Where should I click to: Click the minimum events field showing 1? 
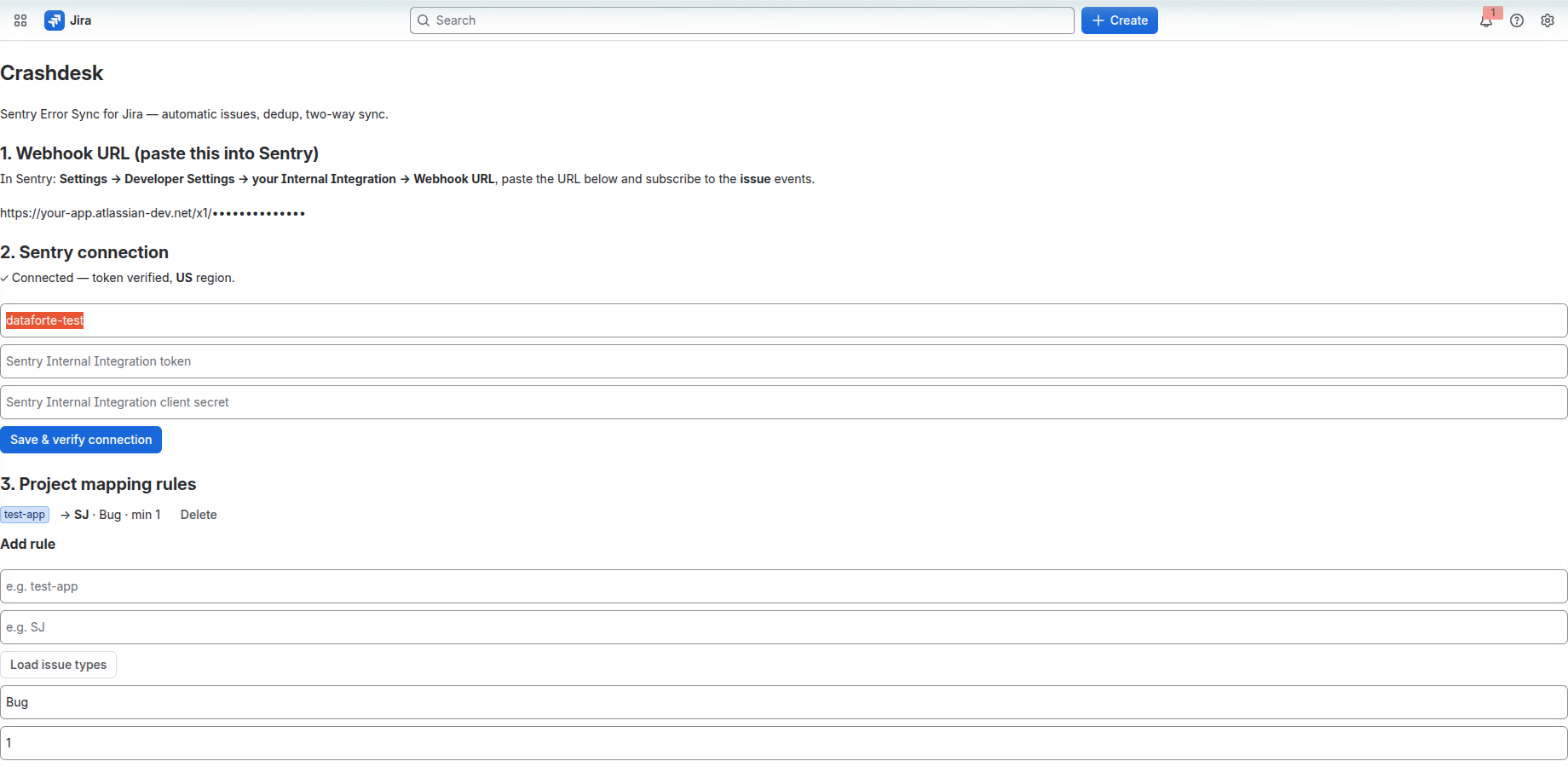[784, 743]
